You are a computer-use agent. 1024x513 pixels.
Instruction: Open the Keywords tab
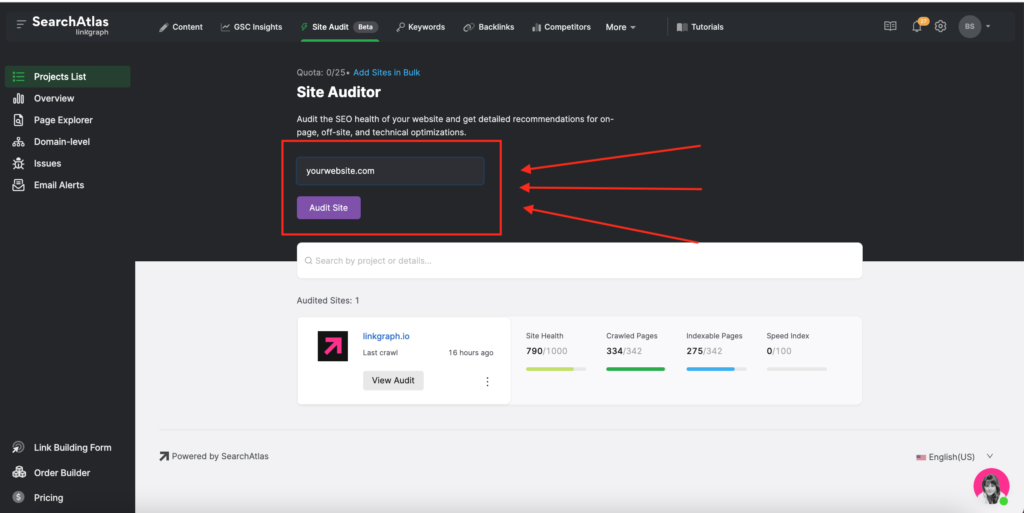tap(420, 27)
